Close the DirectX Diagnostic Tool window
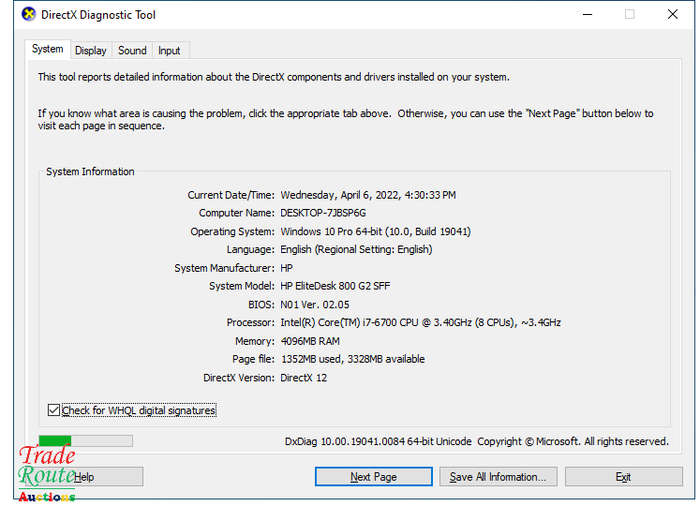 point(672,14)
